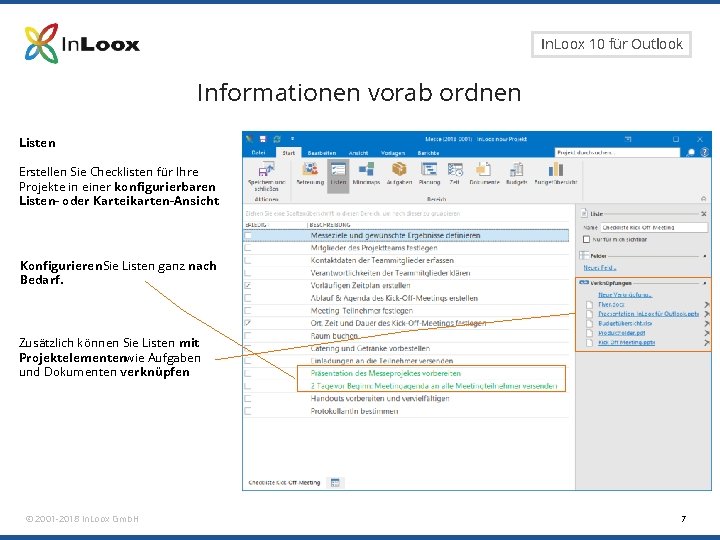Open the Kick-Off Meeting.pptx link
The height and width of the screenshot is (540, 720).
[x=626, y=343]
